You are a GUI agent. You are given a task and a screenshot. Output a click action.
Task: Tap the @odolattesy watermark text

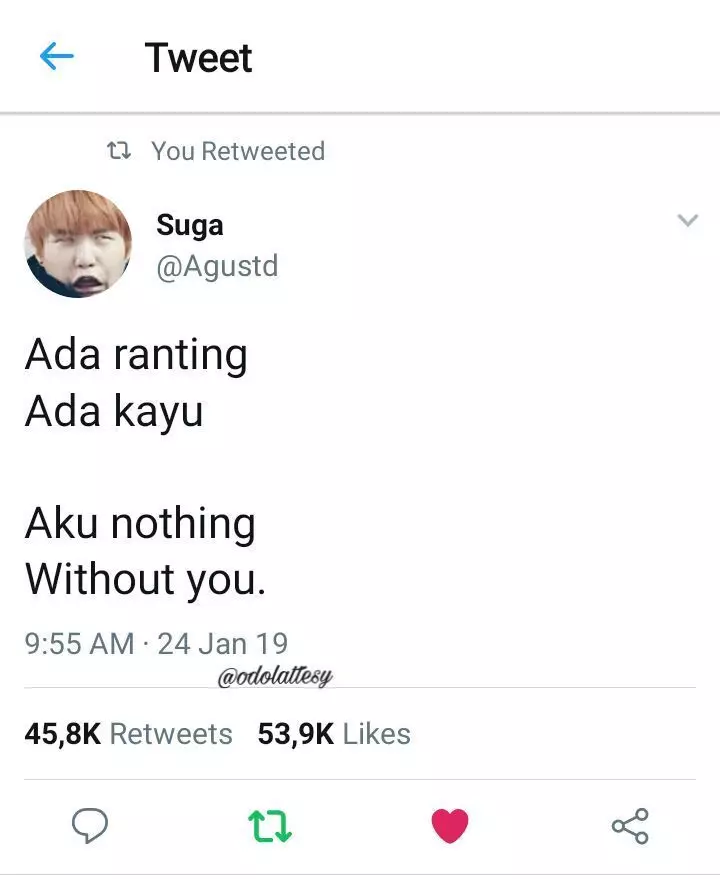[x=275, y=677]
